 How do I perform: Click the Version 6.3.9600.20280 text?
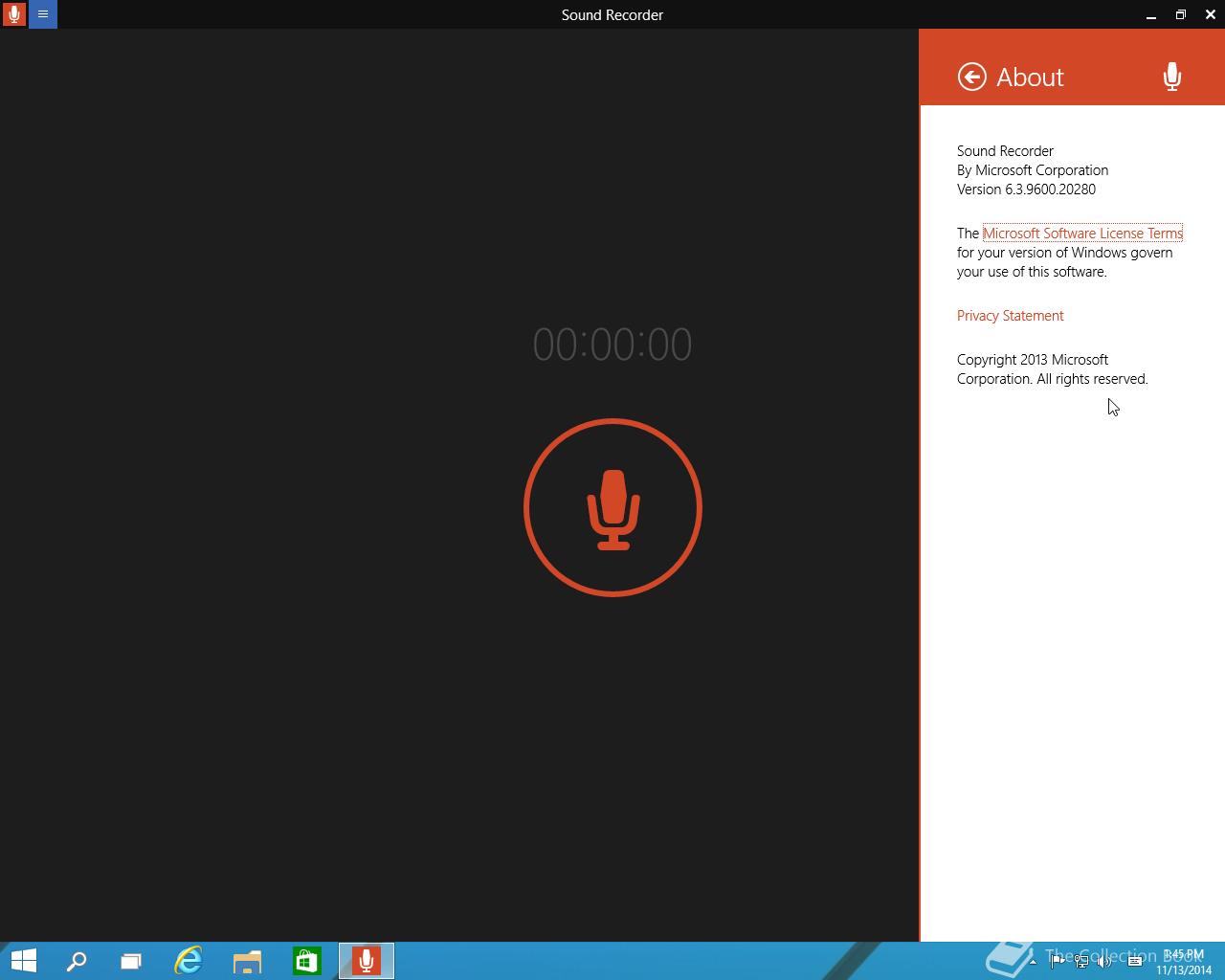pos(1026,189)
